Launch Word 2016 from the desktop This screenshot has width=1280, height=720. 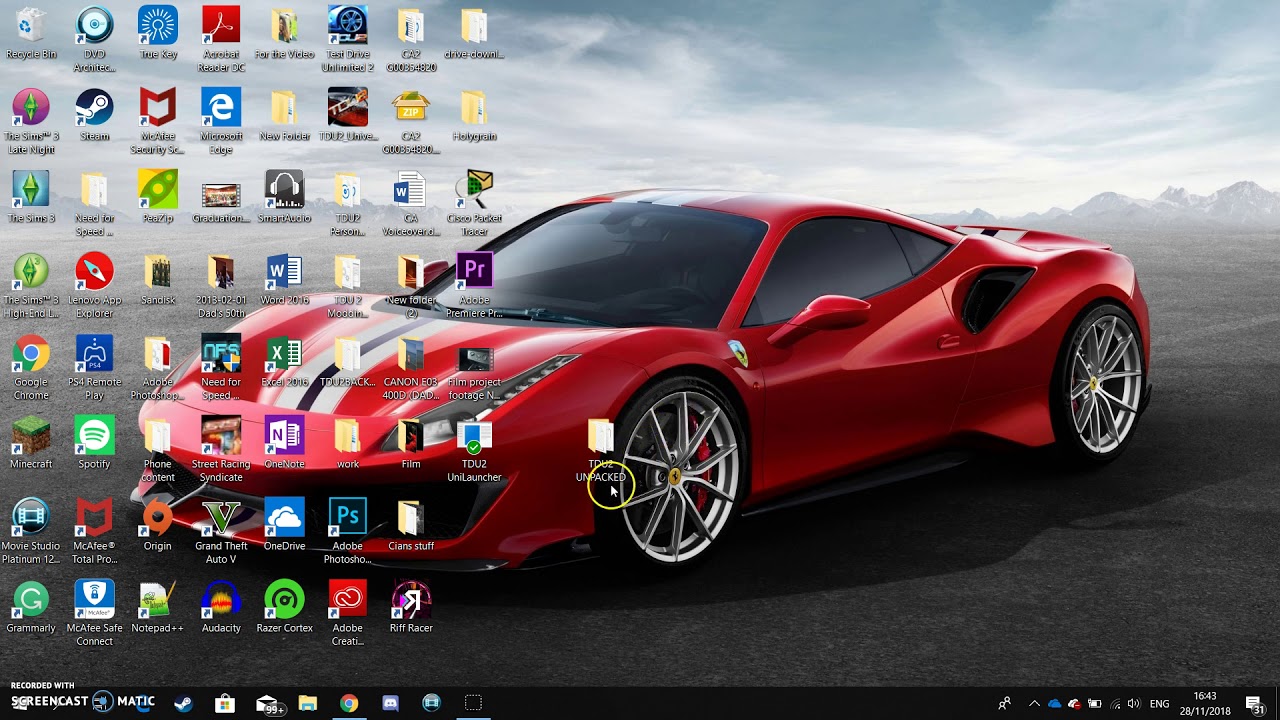(284, 279)
